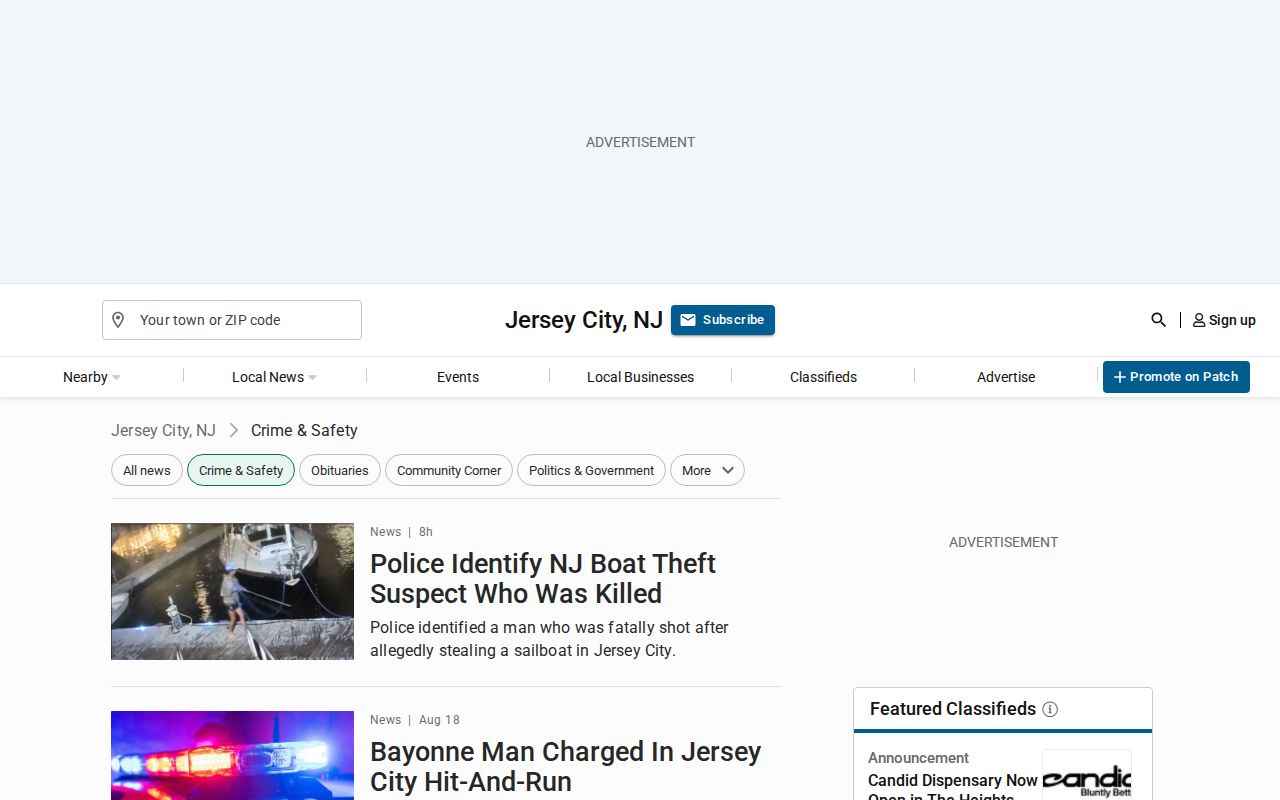This screenshot has width=1280, height=800.
Task: Open the police lights article thumbnail
Action: [x=232, y=755]
